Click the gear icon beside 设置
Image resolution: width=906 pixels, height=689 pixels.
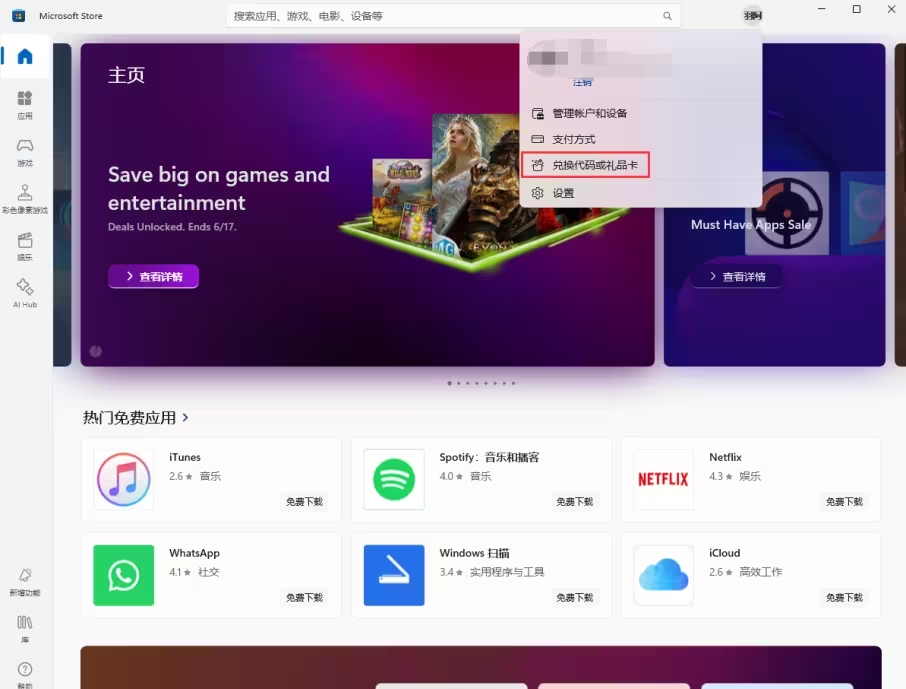pyautogui.click(x=537, y=193)
